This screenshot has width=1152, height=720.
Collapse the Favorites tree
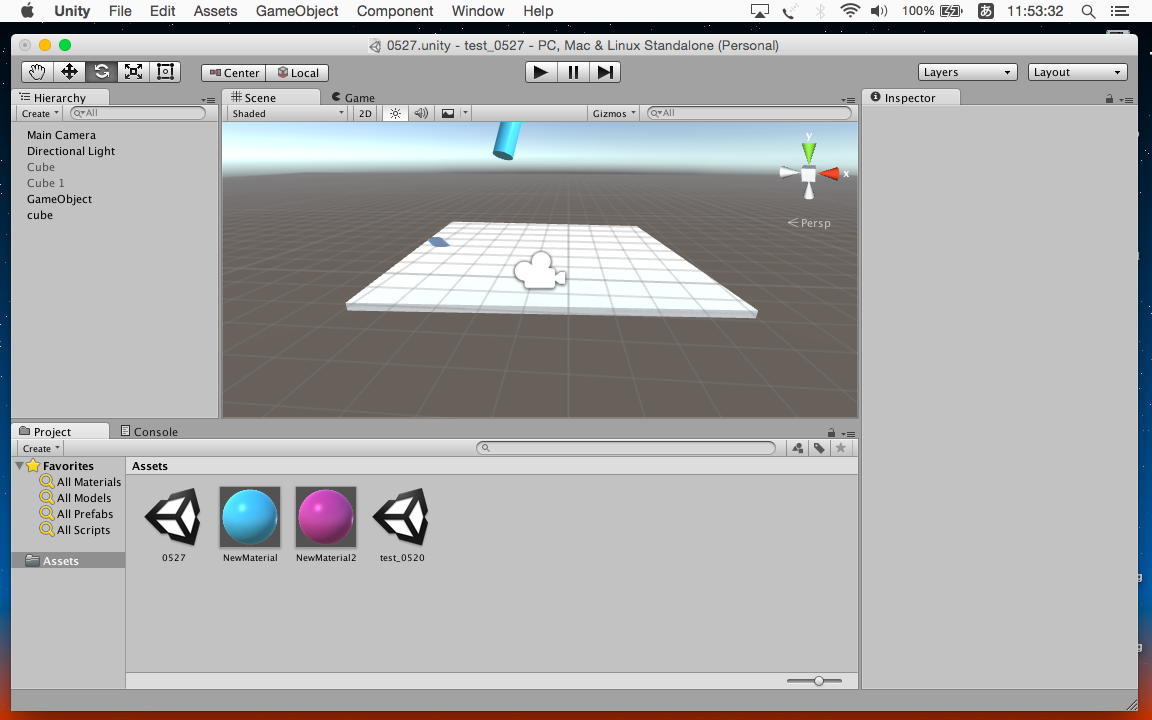click(20, 465)
